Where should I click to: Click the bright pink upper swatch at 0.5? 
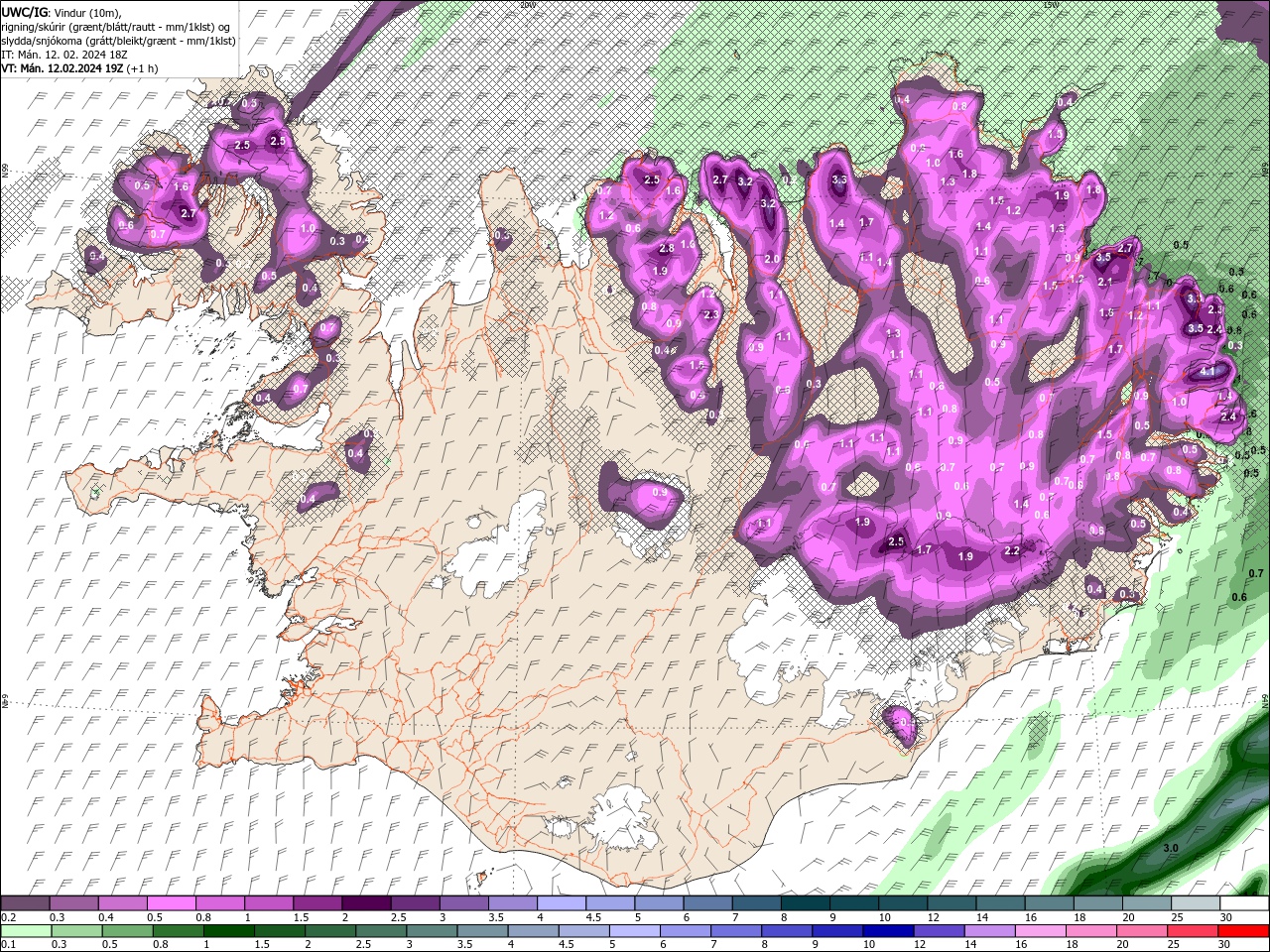pos(171,903)
